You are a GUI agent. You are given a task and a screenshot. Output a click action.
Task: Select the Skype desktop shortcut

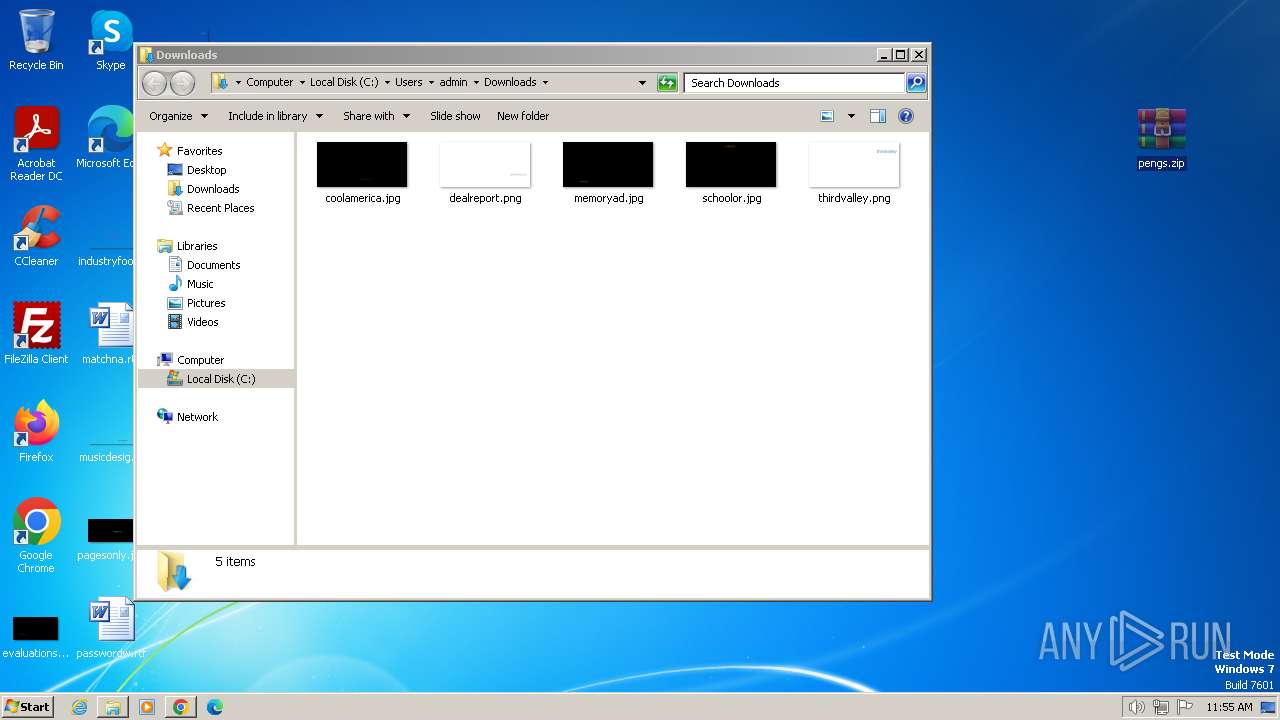pyautogui.click(x=111, y=40)
